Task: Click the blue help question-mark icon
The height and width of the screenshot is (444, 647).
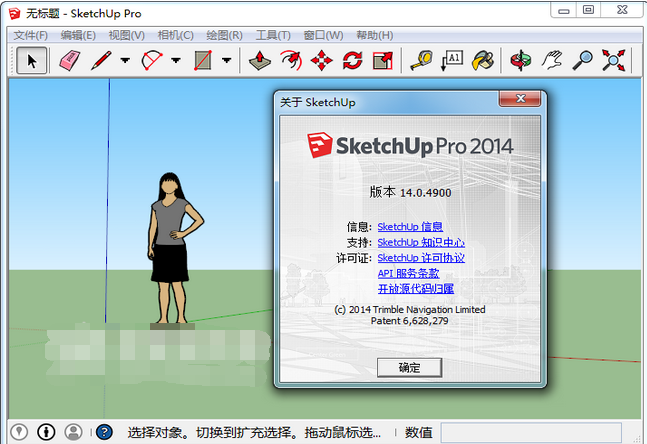Action: (104, 432)
